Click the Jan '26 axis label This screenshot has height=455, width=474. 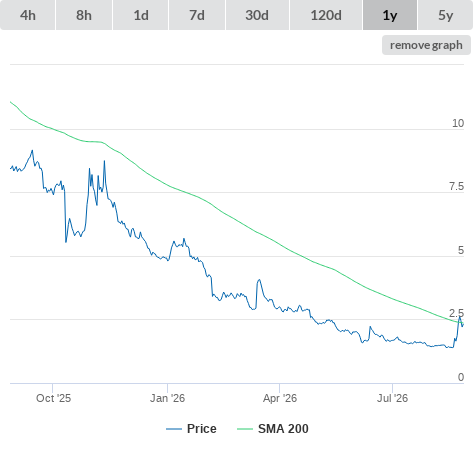[x=167, y=398]
